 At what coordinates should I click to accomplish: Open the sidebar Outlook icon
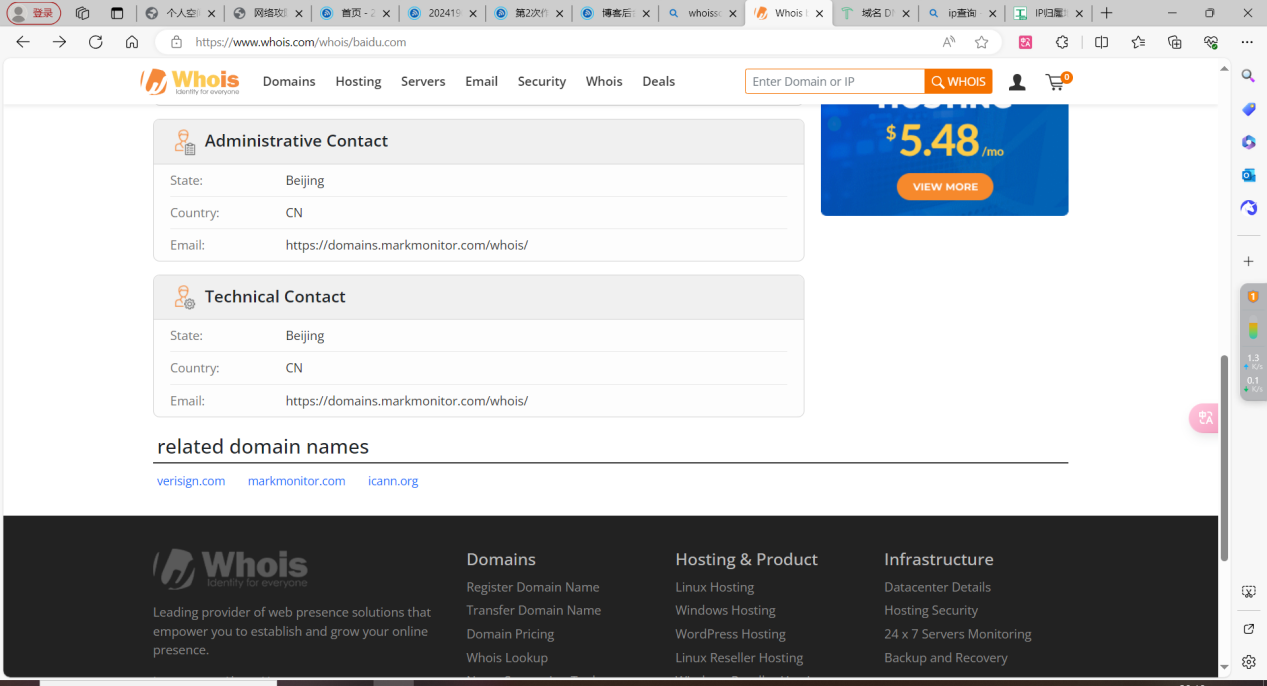point(1248,175)
